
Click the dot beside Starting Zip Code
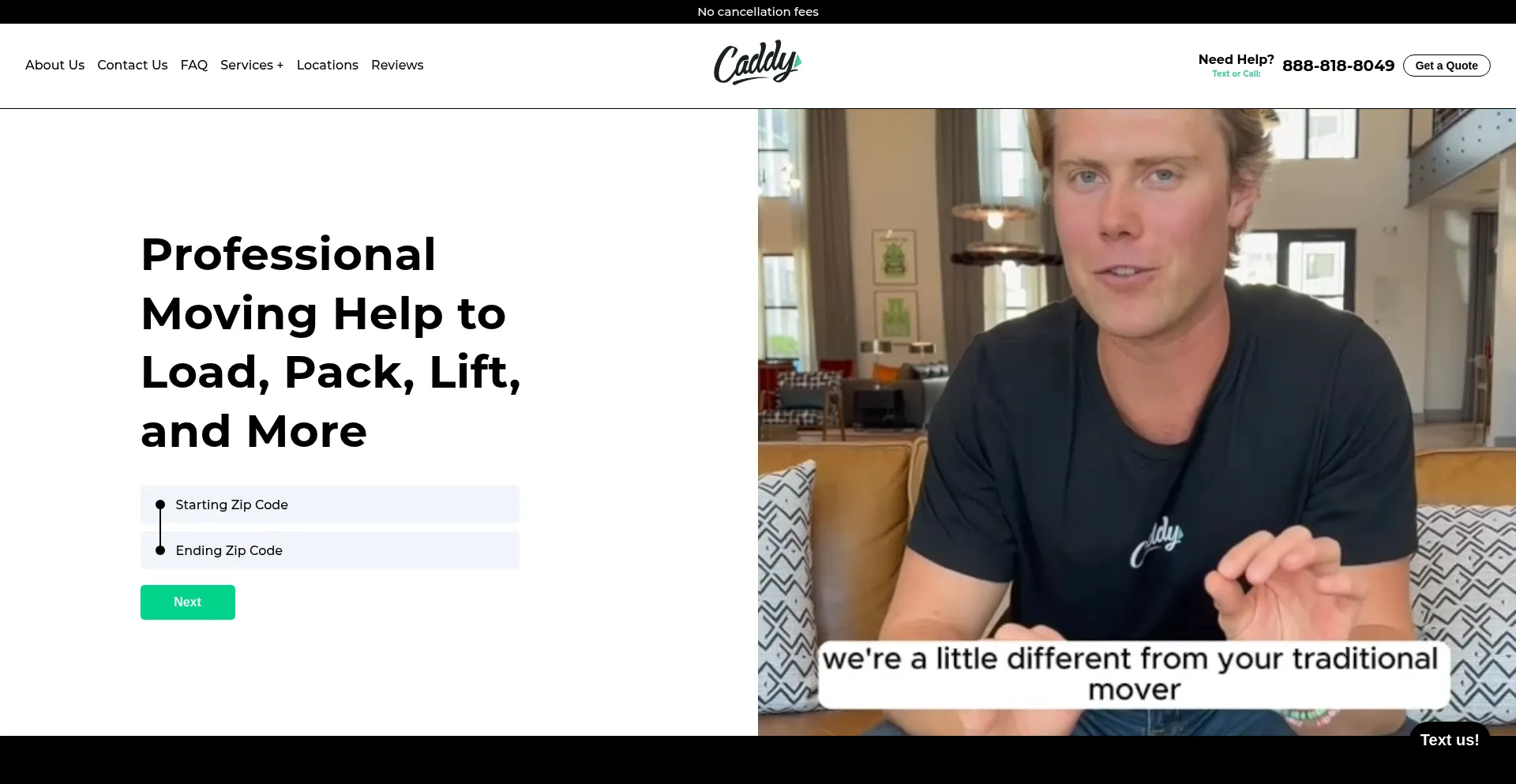(x=160, y=505)
